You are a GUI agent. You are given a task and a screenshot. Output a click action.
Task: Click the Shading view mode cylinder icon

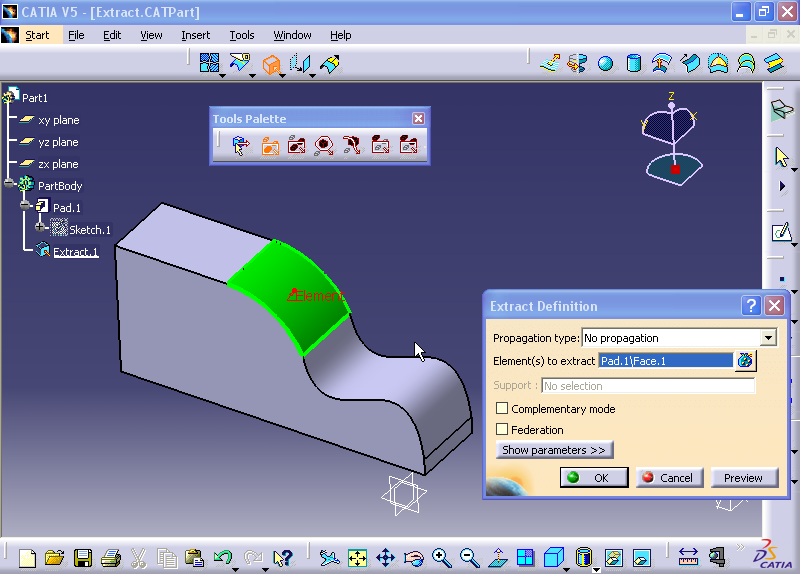point(583,557)
